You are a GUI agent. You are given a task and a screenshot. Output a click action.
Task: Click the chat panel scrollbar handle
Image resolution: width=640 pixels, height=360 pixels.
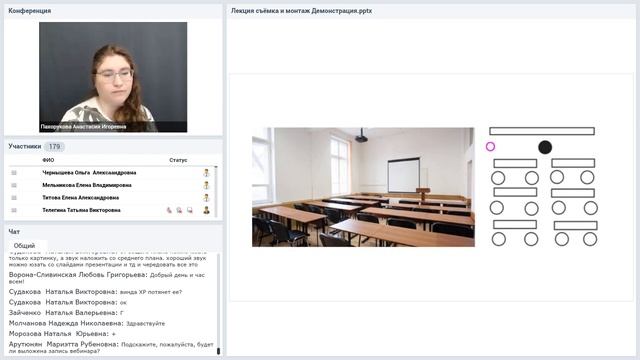(218, 351)
